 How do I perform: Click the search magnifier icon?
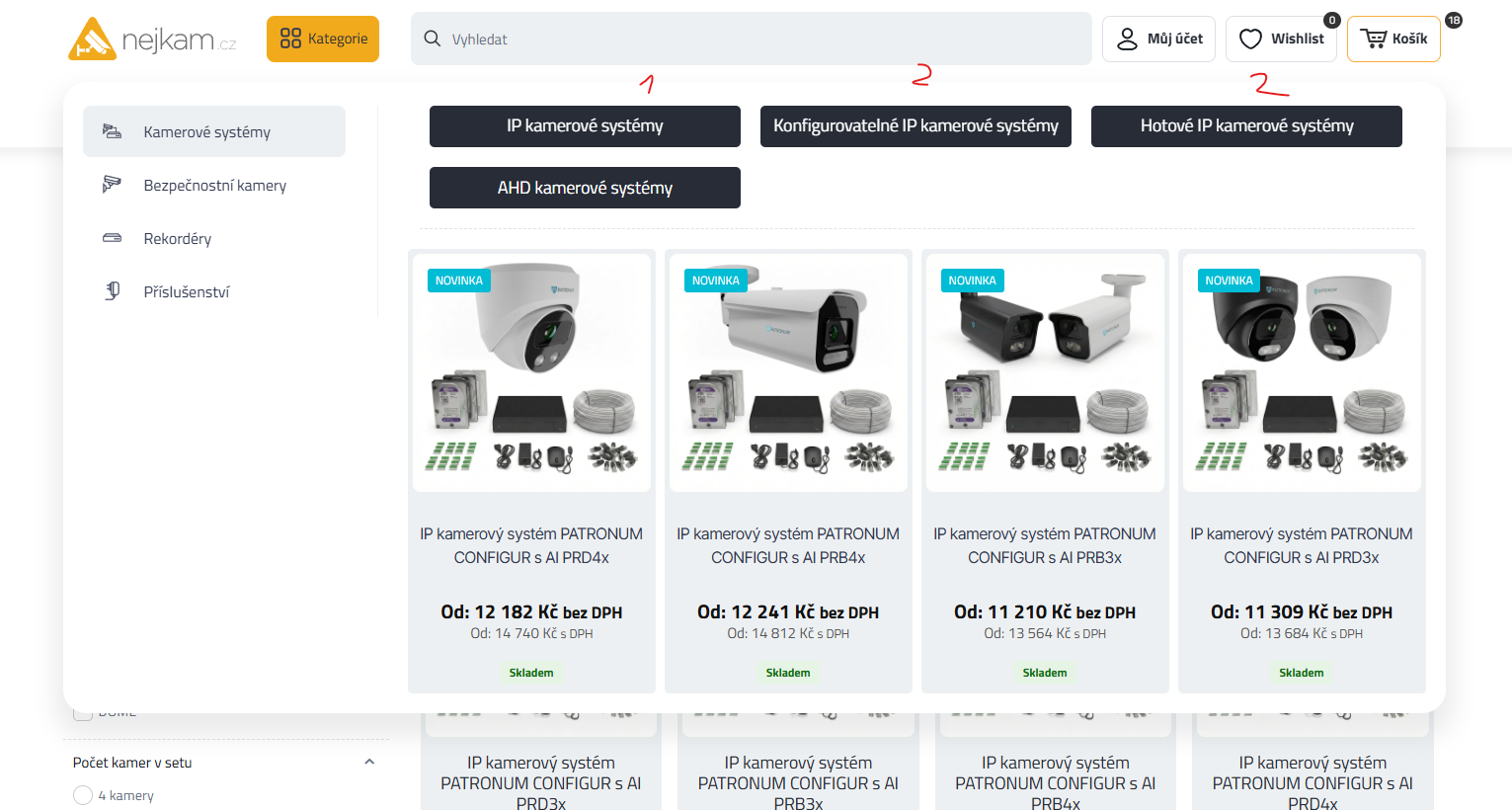point(432,39)
